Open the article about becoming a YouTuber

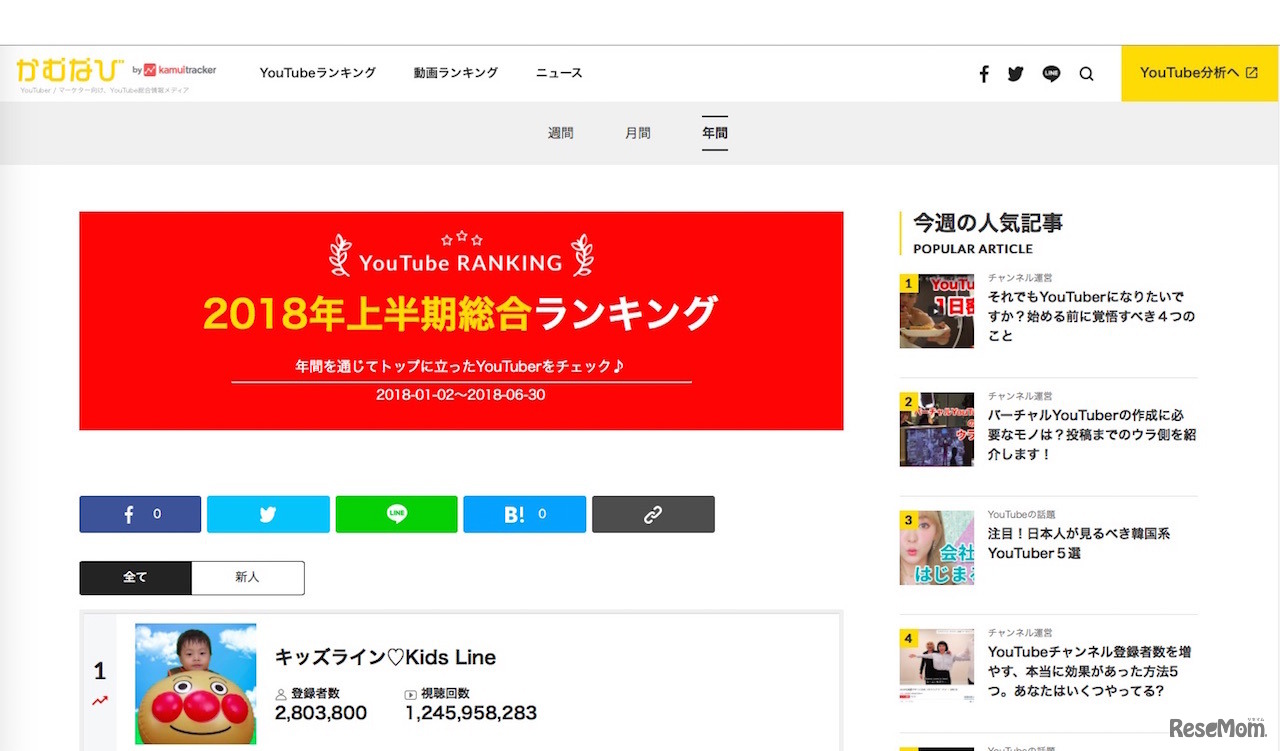coord(1090,312)
